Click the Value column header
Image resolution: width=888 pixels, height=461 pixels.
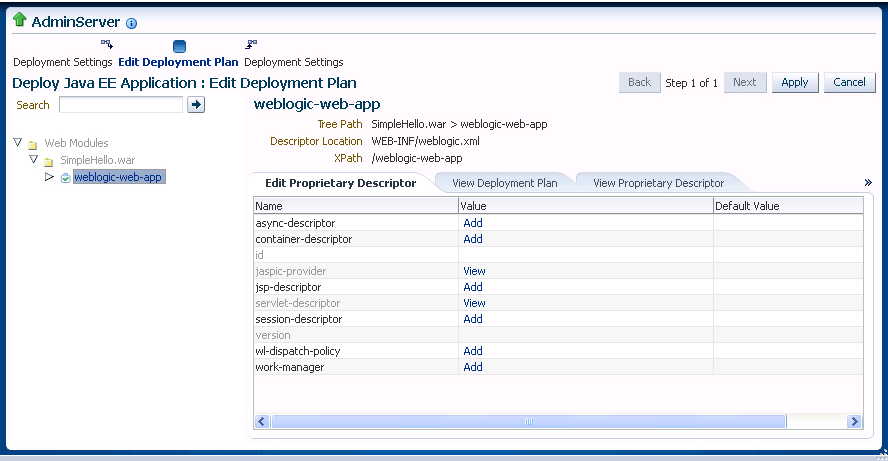click(x=586, y=206)
